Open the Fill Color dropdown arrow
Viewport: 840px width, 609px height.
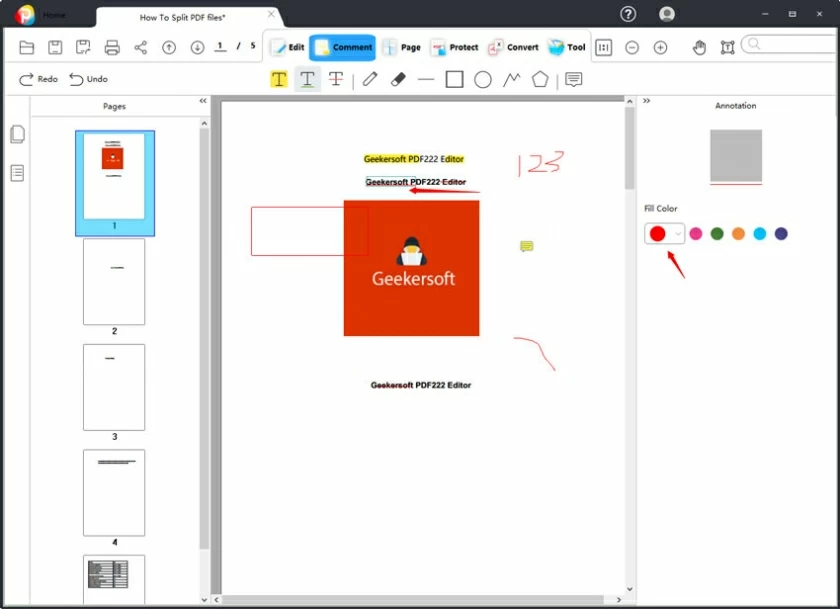tap(679, 233)
